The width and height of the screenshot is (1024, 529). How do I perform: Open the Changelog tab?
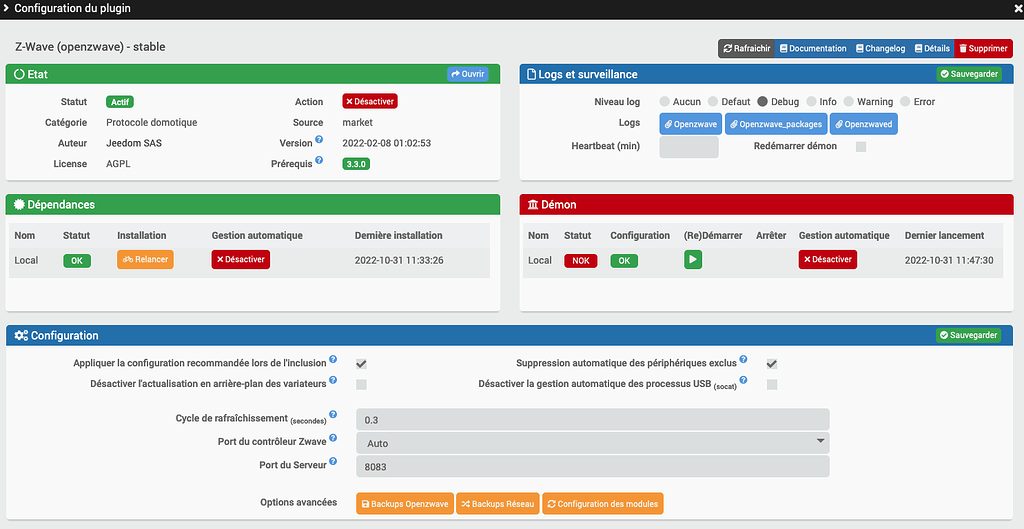tap(879, 48)
